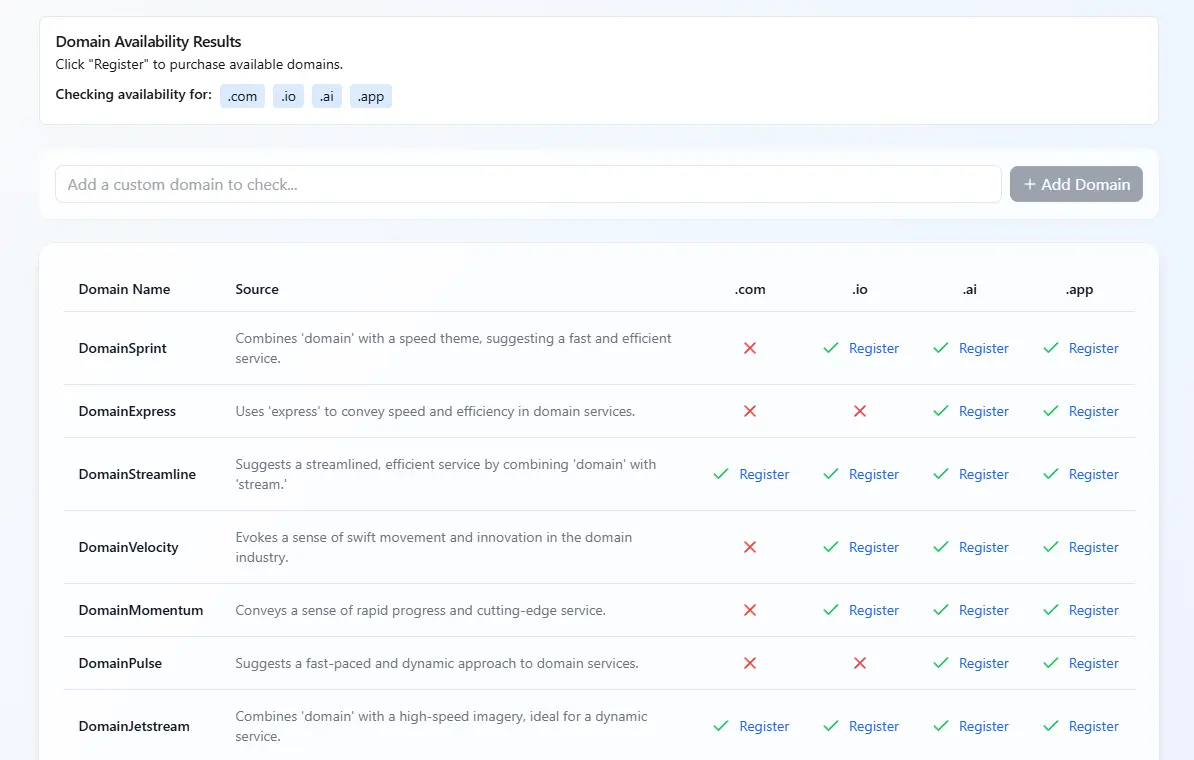Click the Domain Name column header
This screenshot has width=1194, height=760.
pos(124,289)
